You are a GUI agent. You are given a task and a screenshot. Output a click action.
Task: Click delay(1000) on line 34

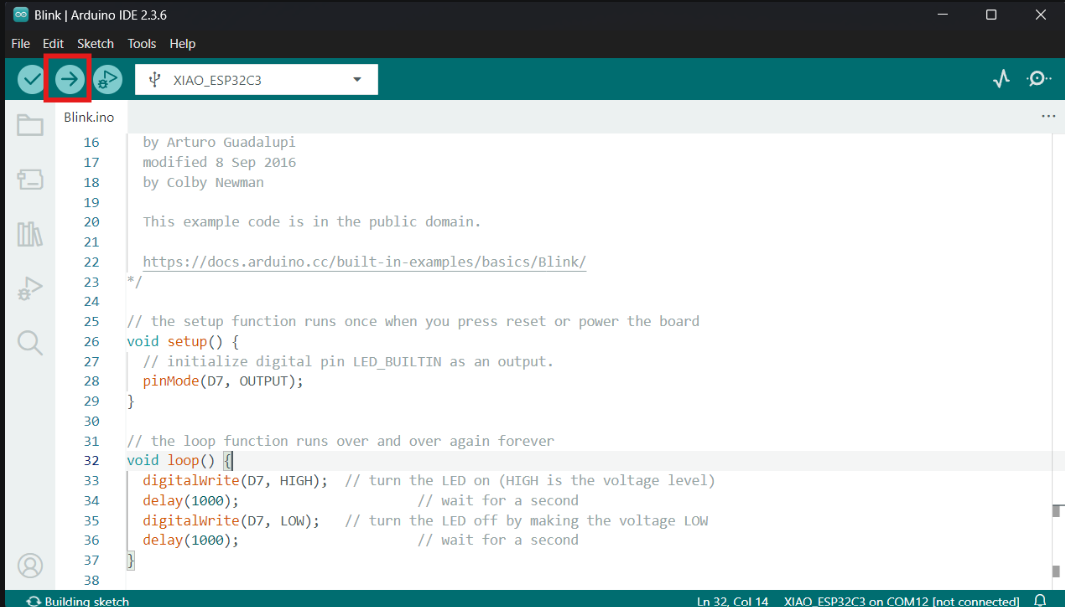point(191,500)
